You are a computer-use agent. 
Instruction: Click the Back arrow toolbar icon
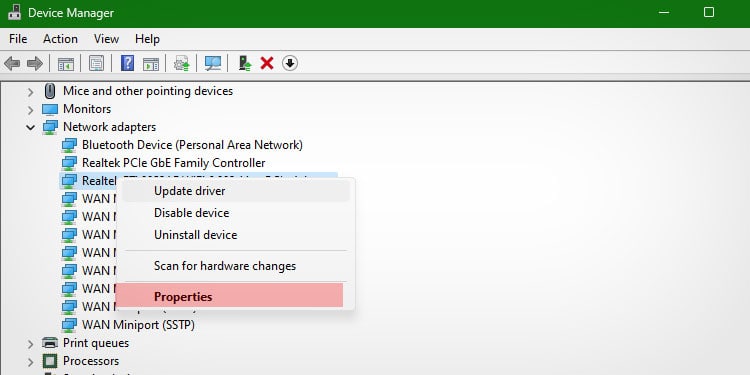[12, 63]
